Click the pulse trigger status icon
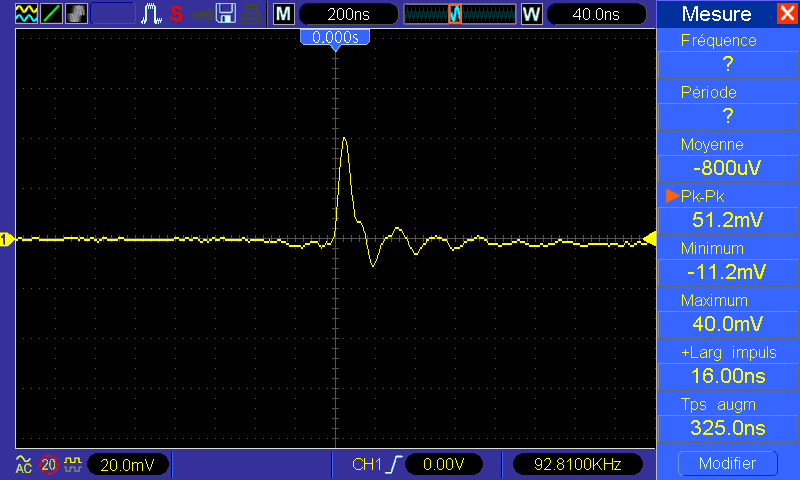 tap(153, 14)
